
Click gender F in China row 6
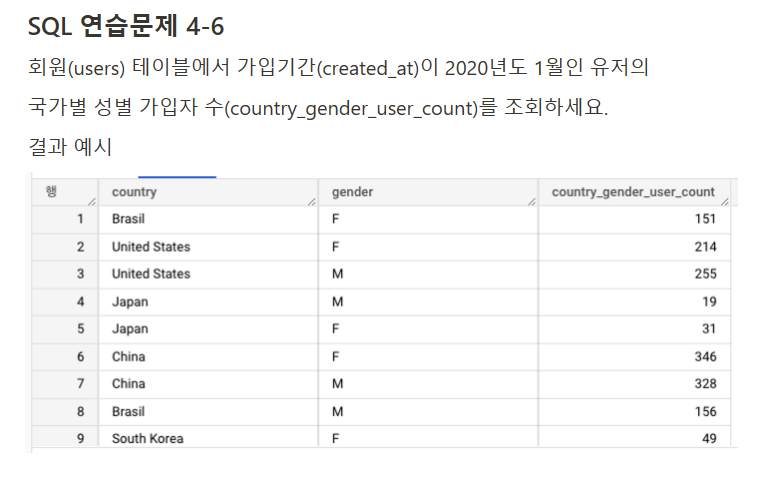tap(335, 357)
